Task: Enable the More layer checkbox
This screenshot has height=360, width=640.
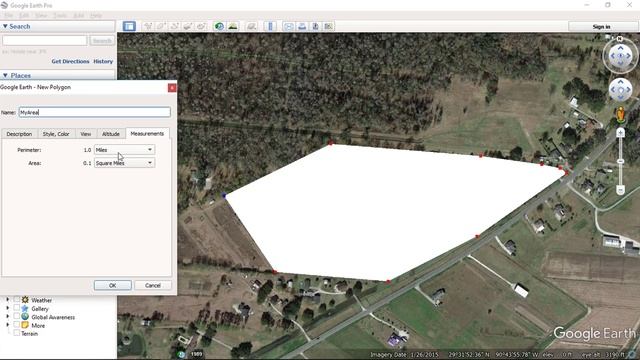Action: (x=16, y=325)
